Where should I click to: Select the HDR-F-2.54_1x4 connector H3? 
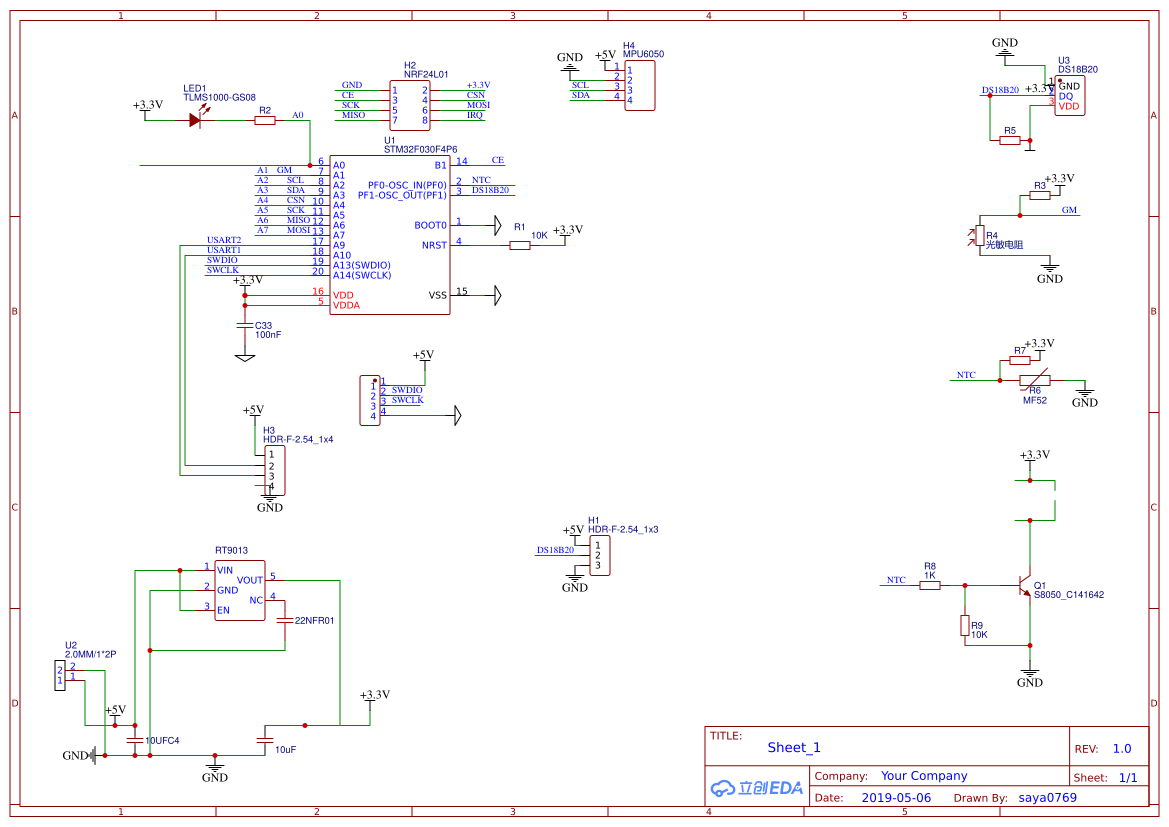point(275,470)
